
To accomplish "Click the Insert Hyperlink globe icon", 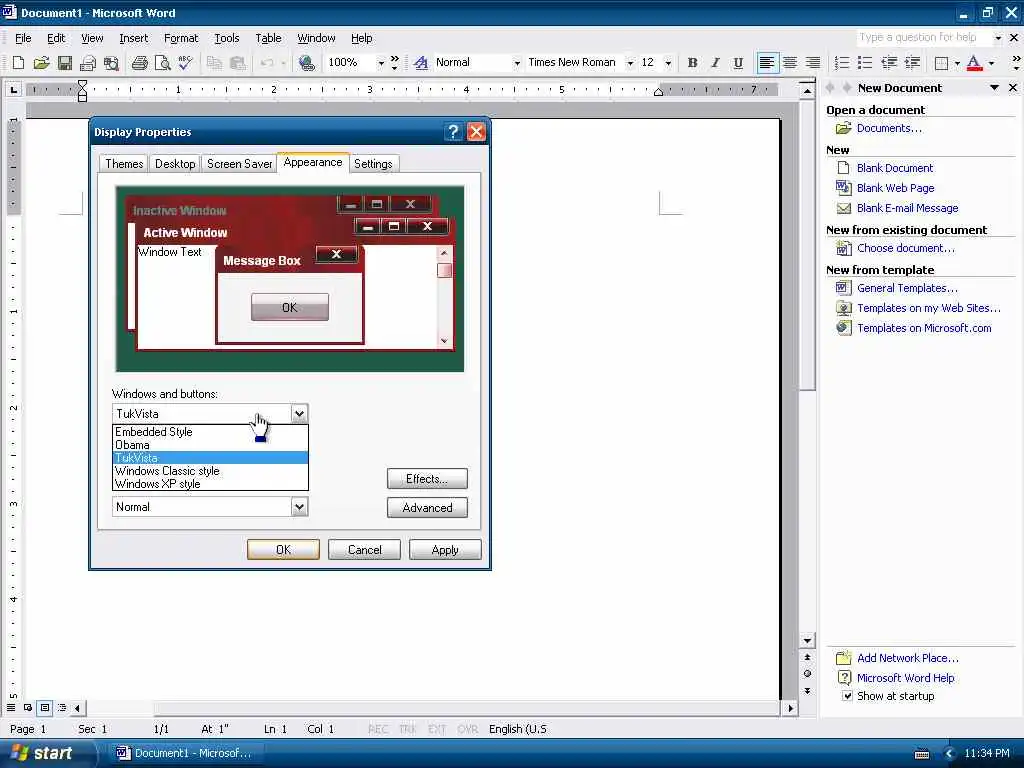I will point(306,63).
